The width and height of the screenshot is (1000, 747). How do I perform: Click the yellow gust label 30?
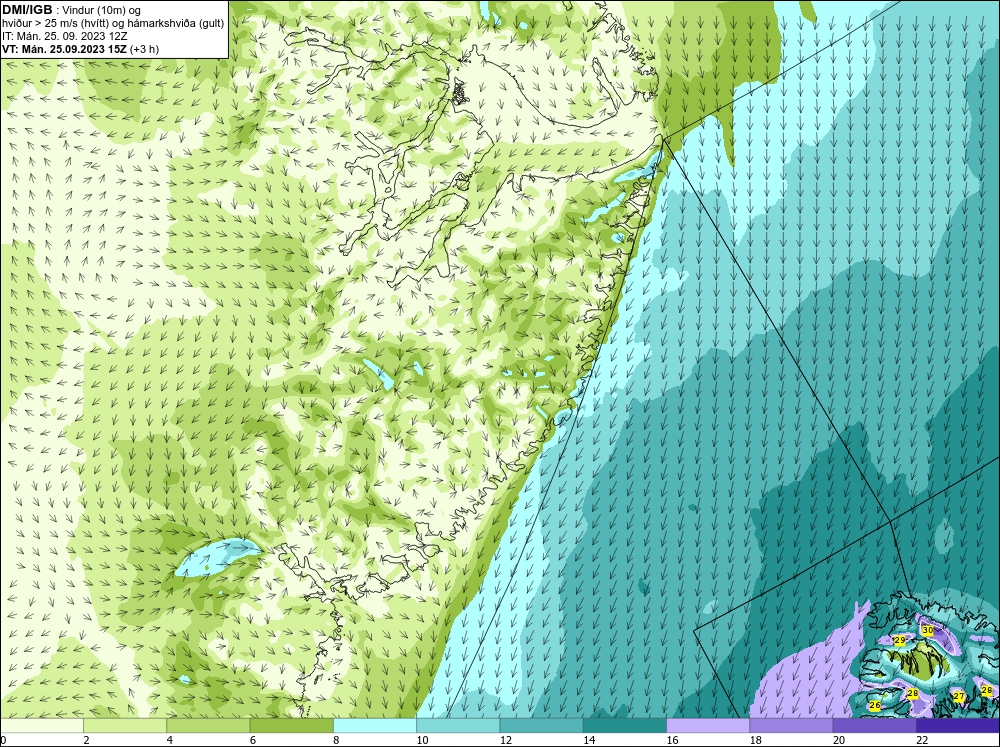tap(928, 630)
